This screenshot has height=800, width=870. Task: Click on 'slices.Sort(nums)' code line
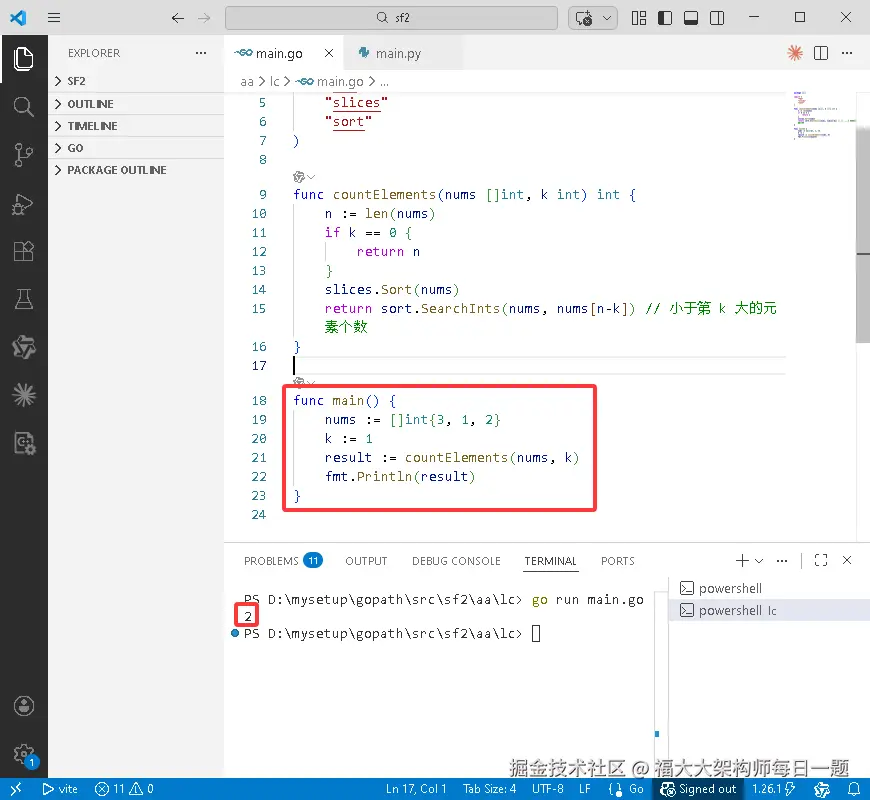point(392,290)
